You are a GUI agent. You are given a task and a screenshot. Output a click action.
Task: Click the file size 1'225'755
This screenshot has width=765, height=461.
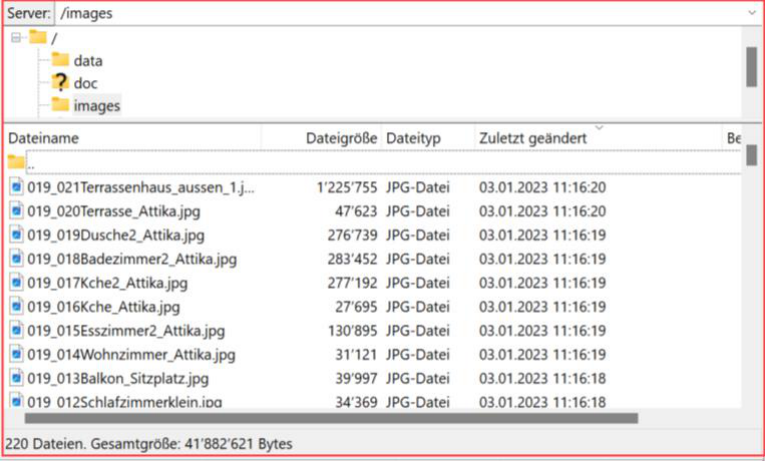[347, 187]
